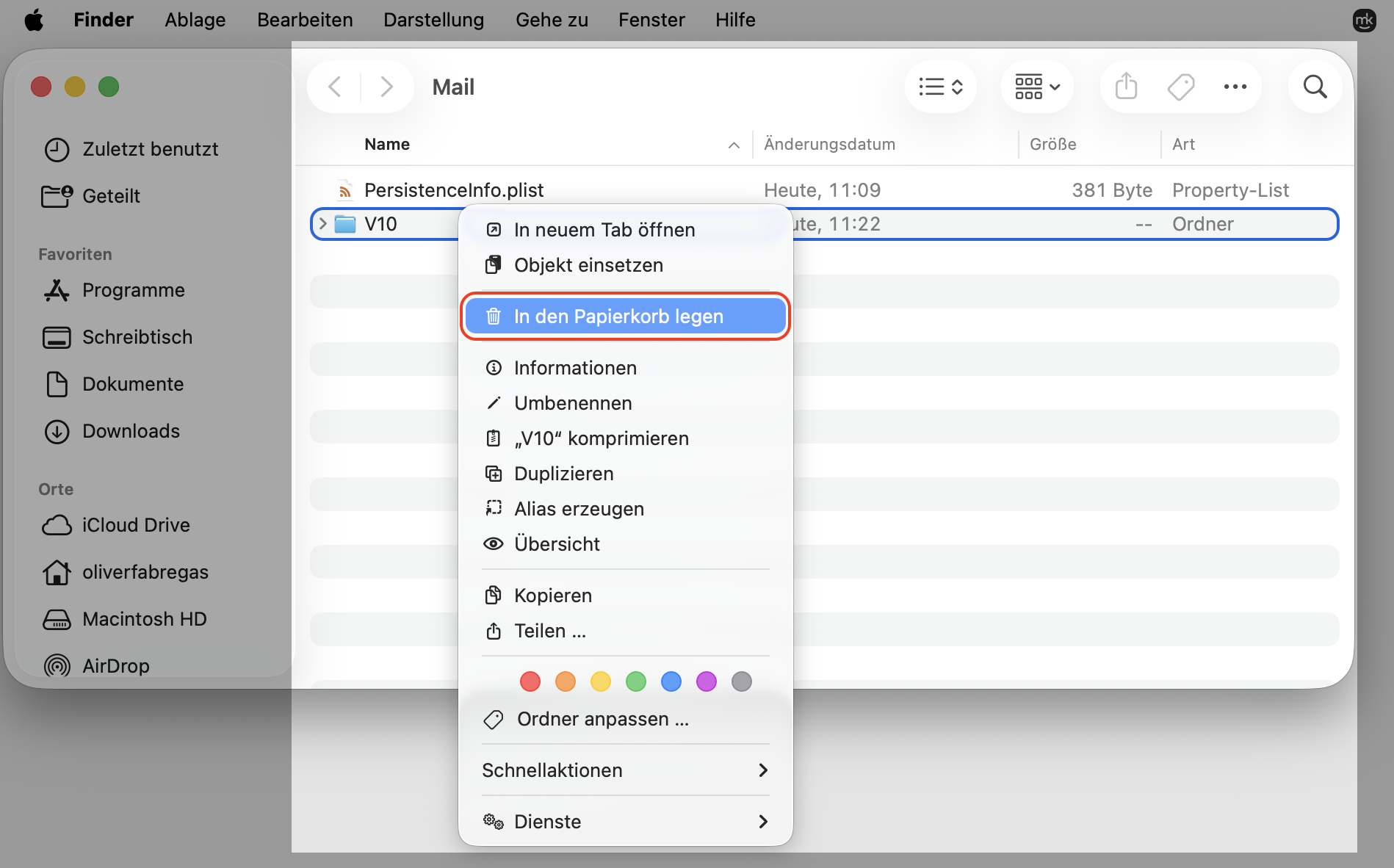Open Zuletzt benutzt in sidebar

pos(131,149)
